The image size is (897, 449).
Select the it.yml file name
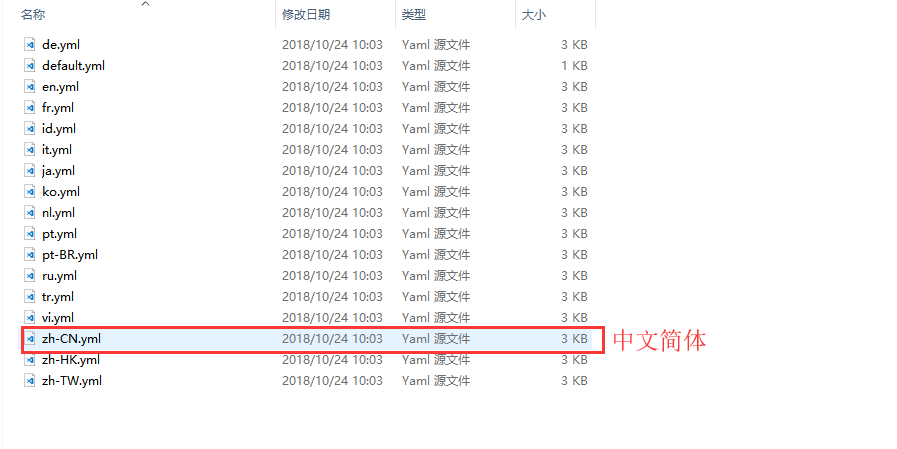(x=57, y=150)
